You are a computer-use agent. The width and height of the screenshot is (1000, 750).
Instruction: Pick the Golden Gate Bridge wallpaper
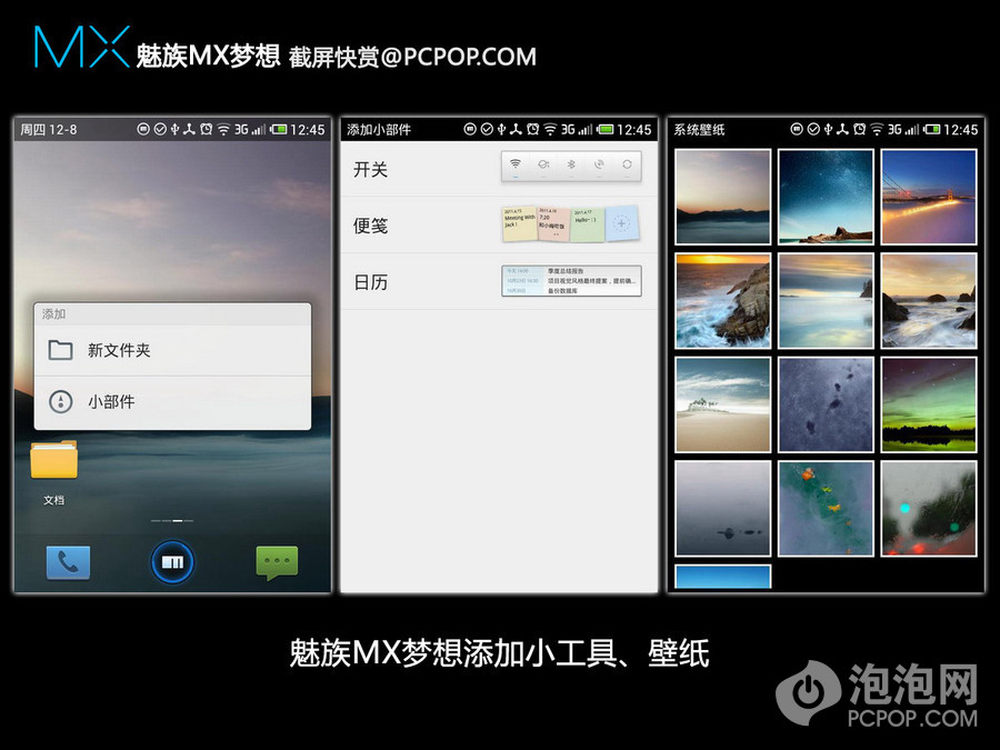point(929,196)
